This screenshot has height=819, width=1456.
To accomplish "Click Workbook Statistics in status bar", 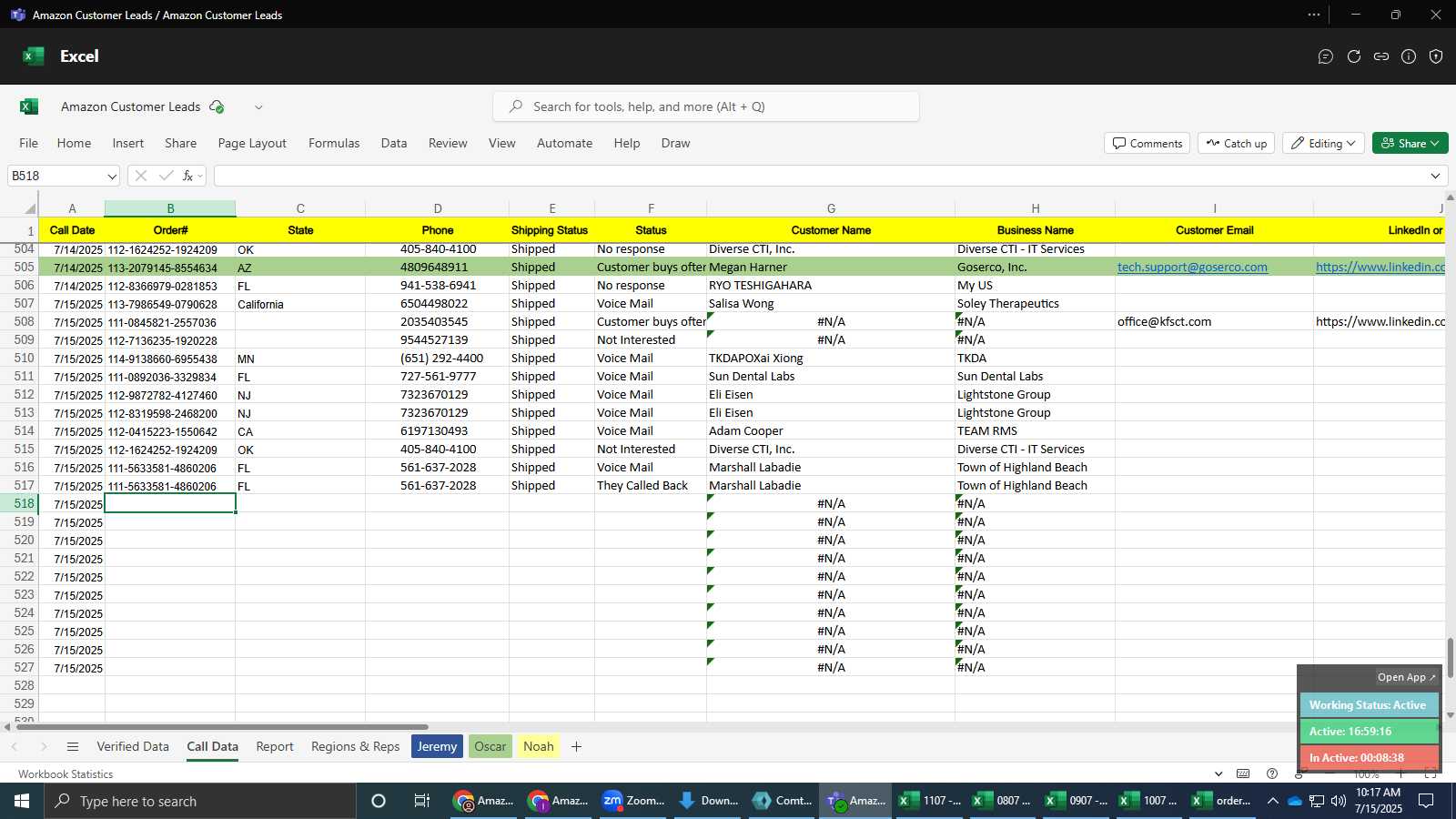I will pos(66,774).
